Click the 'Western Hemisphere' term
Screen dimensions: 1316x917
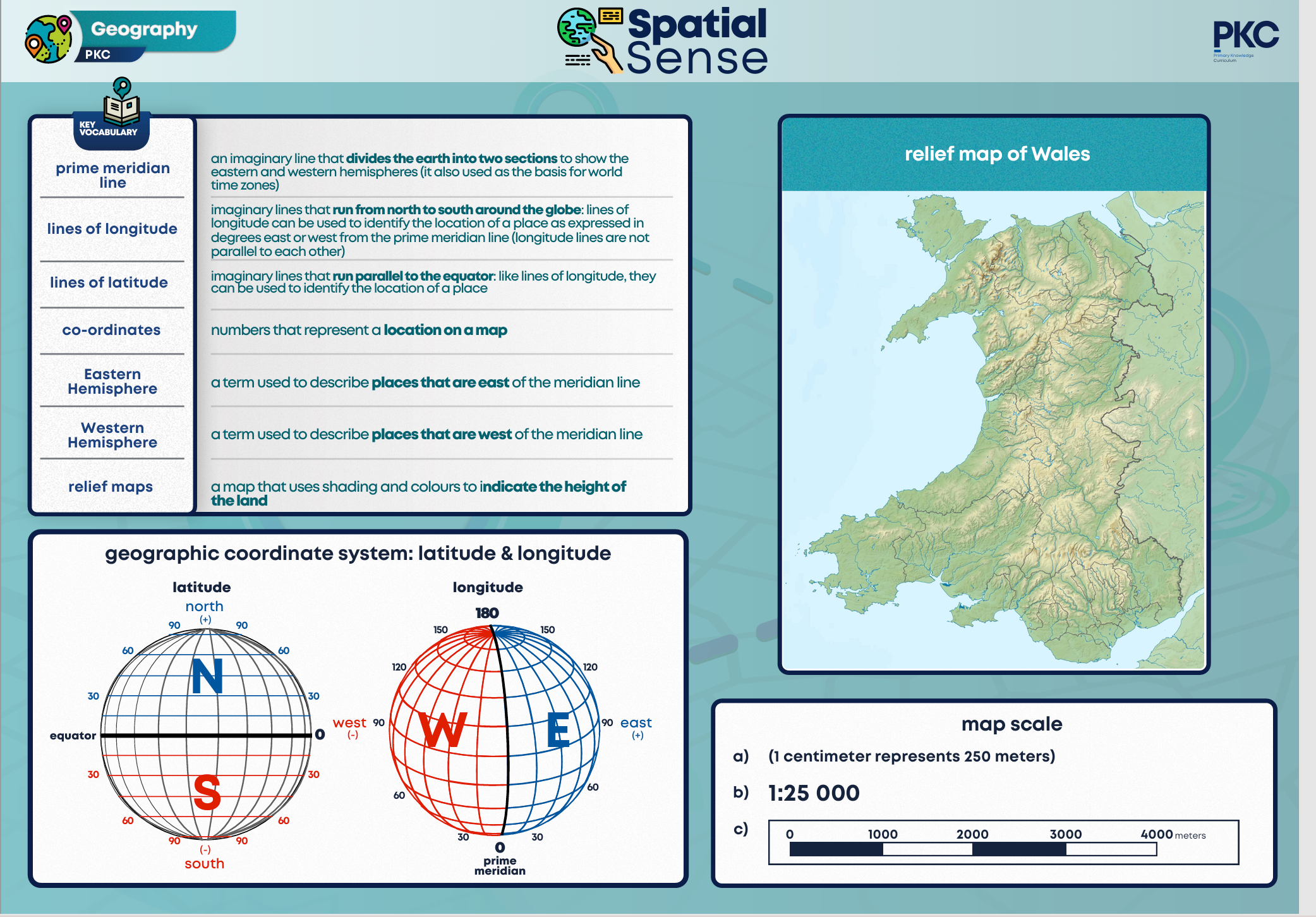(x=112, y=435)
